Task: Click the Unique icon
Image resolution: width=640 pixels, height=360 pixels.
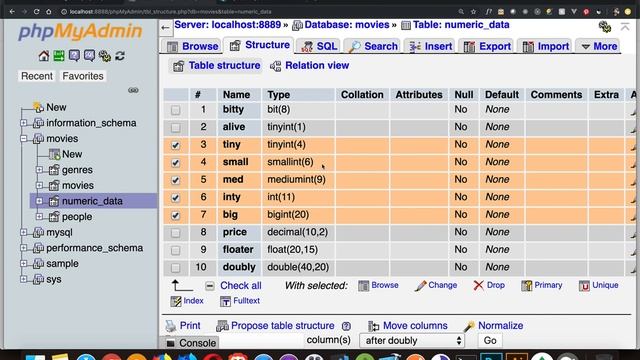Action: (x=584, y=286)
